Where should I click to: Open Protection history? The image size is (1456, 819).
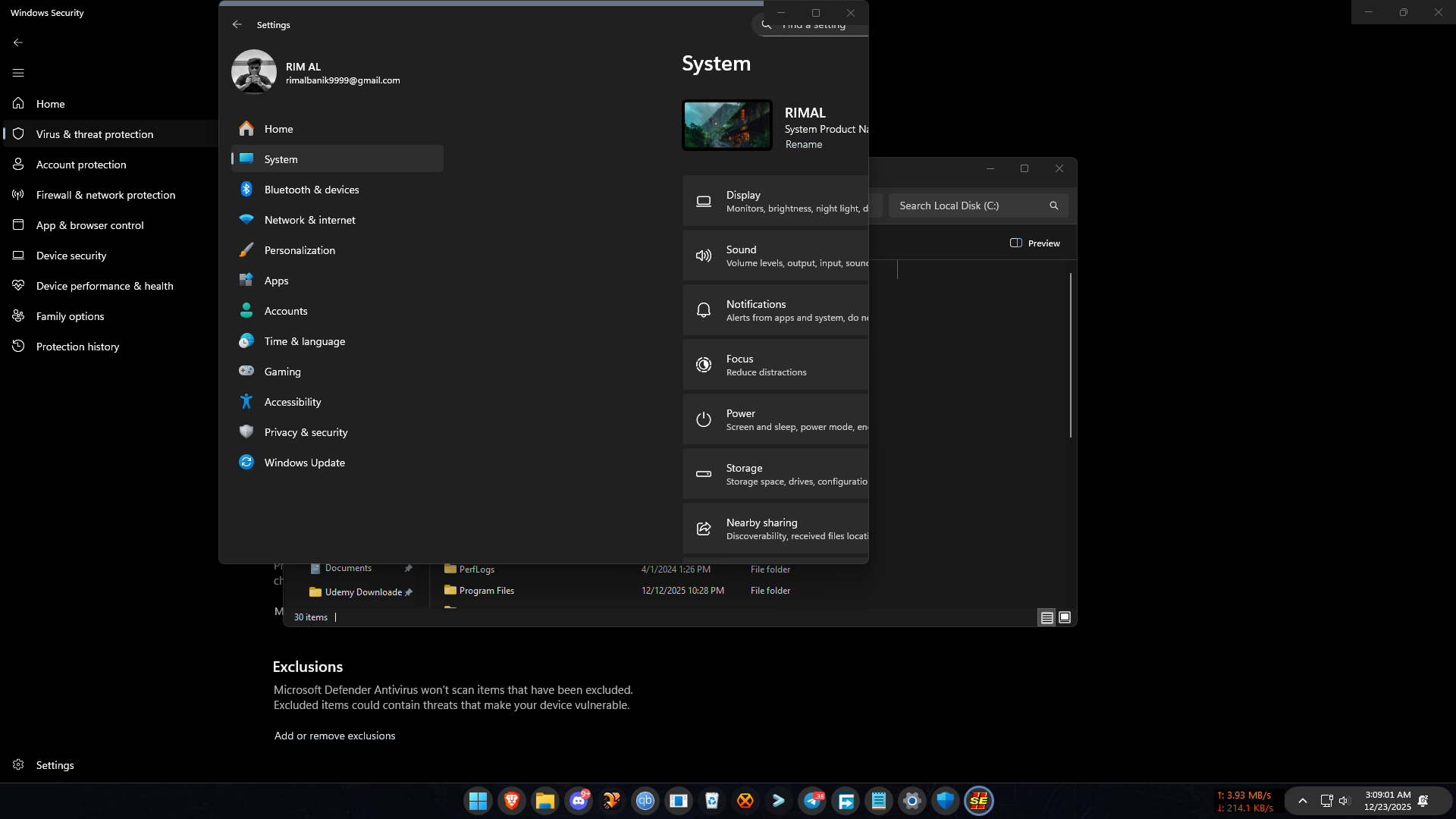coord(111,347)
